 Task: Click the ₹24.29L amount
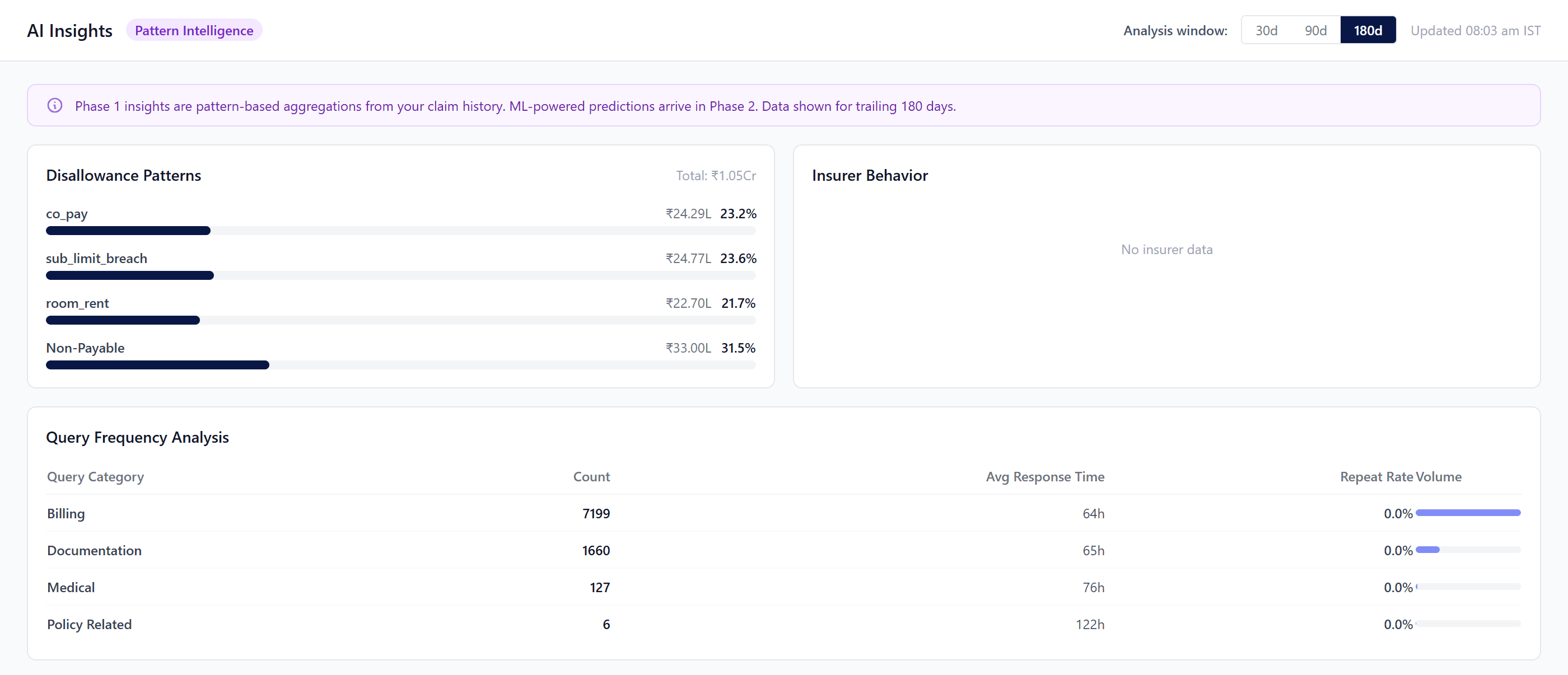click(688, 213)
